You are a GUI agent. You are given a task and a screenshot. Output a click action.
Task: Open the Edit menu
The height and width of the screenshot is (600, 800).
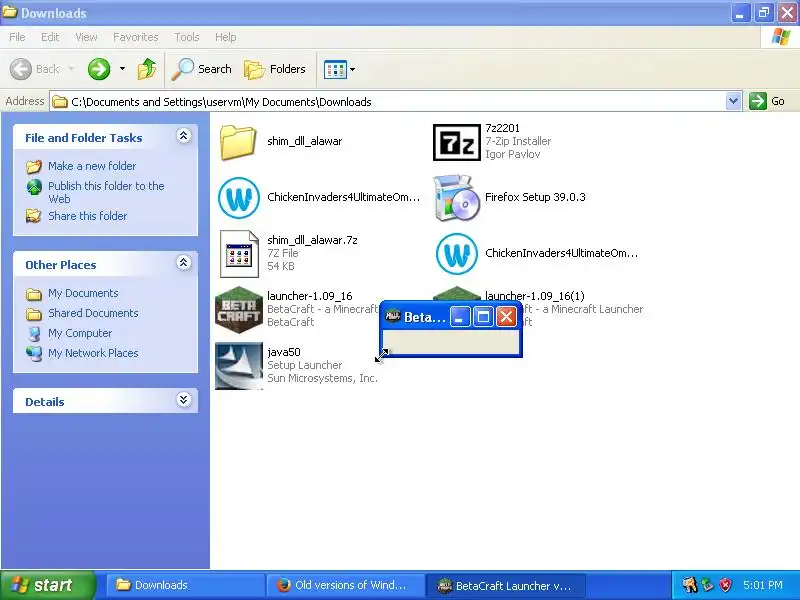[x=50, y=37]
